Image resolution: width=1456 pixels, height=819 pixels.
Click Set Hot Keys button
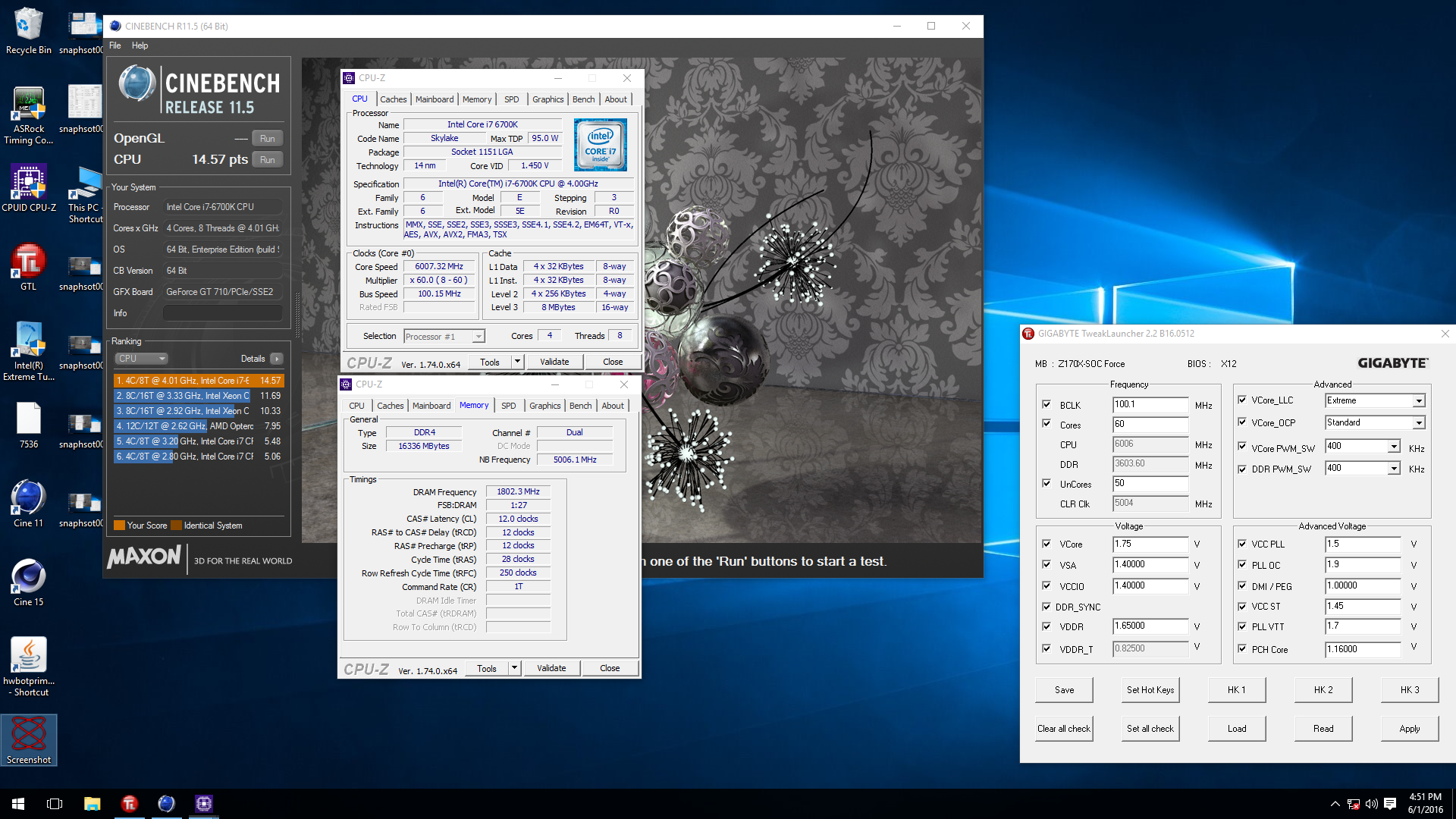pyautogui.click(x=1150, y=690)
